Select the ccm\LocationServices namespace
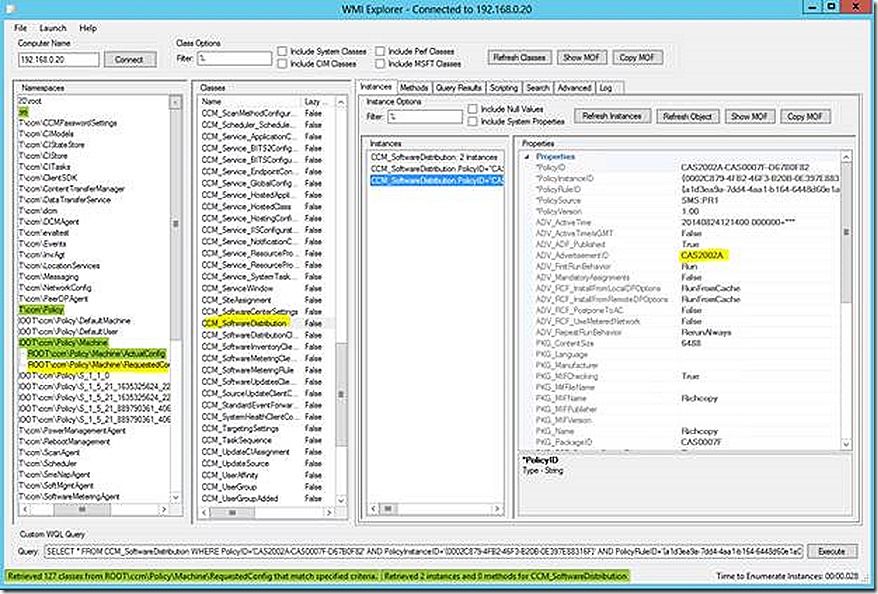This screenshot has width=878, height=594. tap(59, 265)
